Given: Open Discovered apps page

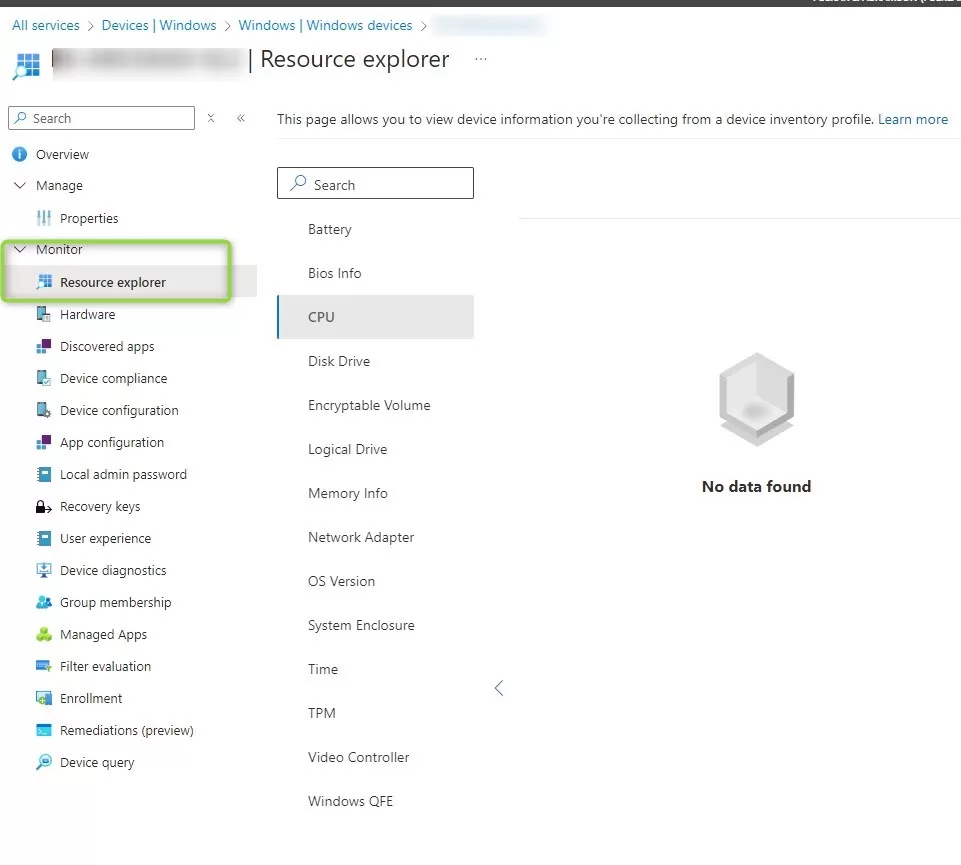Looking at the screenshot, I should (107, 346).
